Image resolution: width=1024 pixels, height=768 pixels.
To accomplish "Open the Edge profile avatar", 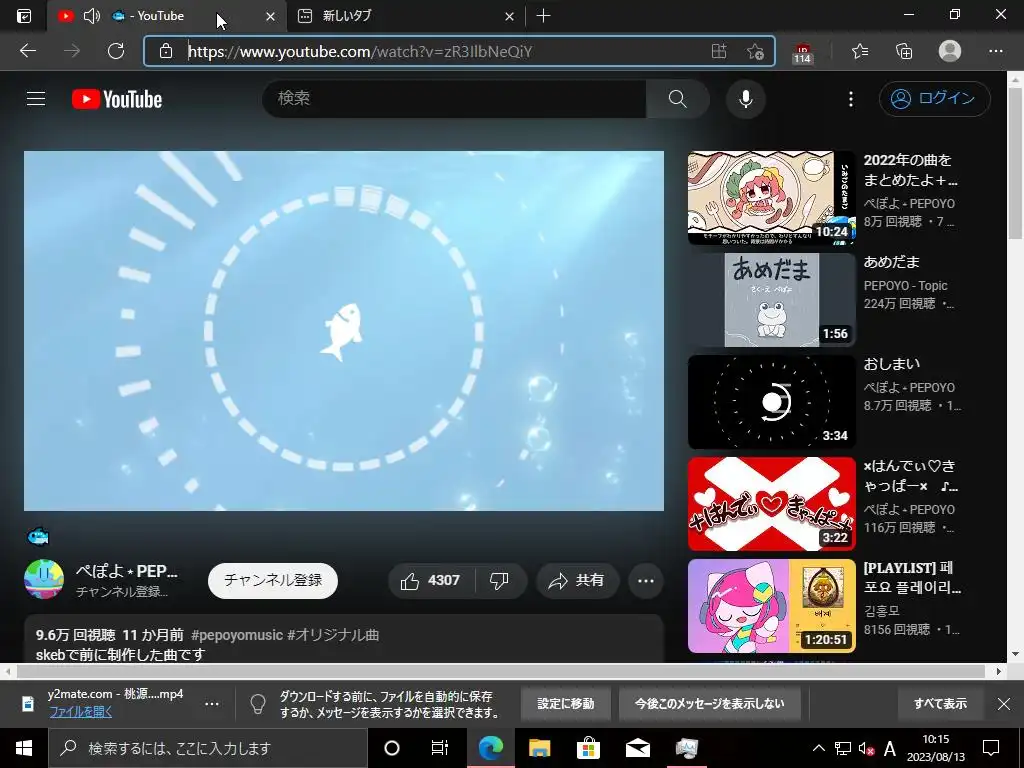I will pos(950,51).
